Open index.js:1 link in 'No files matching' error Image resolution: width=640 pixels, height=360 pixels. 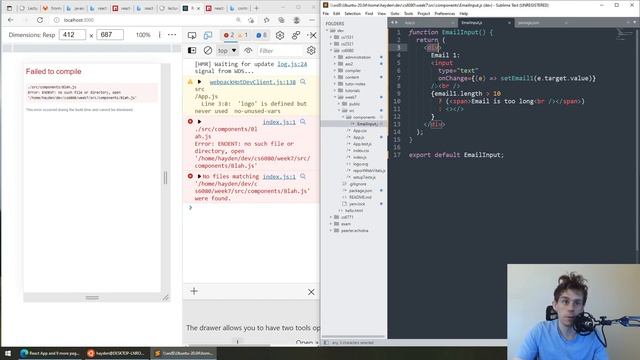pyautogui.click(x=279, y=177)
